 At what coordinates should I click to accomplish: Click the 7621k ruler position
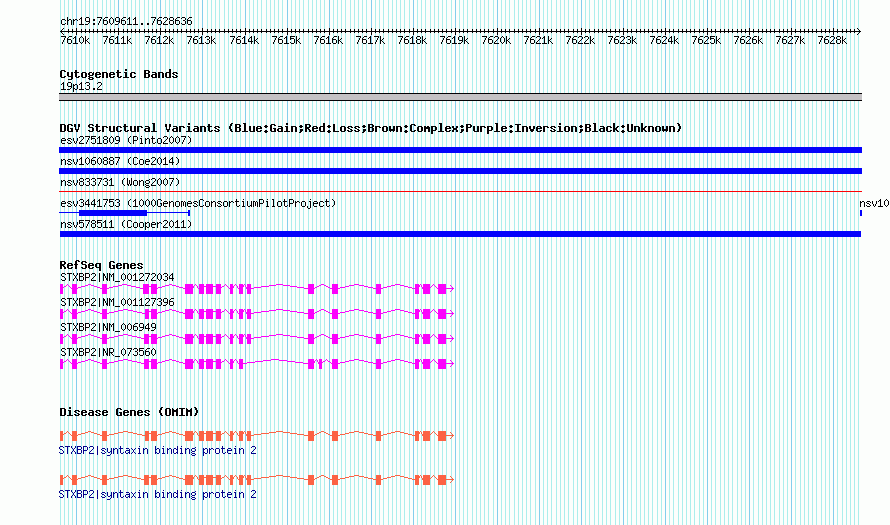pos(538,41)
